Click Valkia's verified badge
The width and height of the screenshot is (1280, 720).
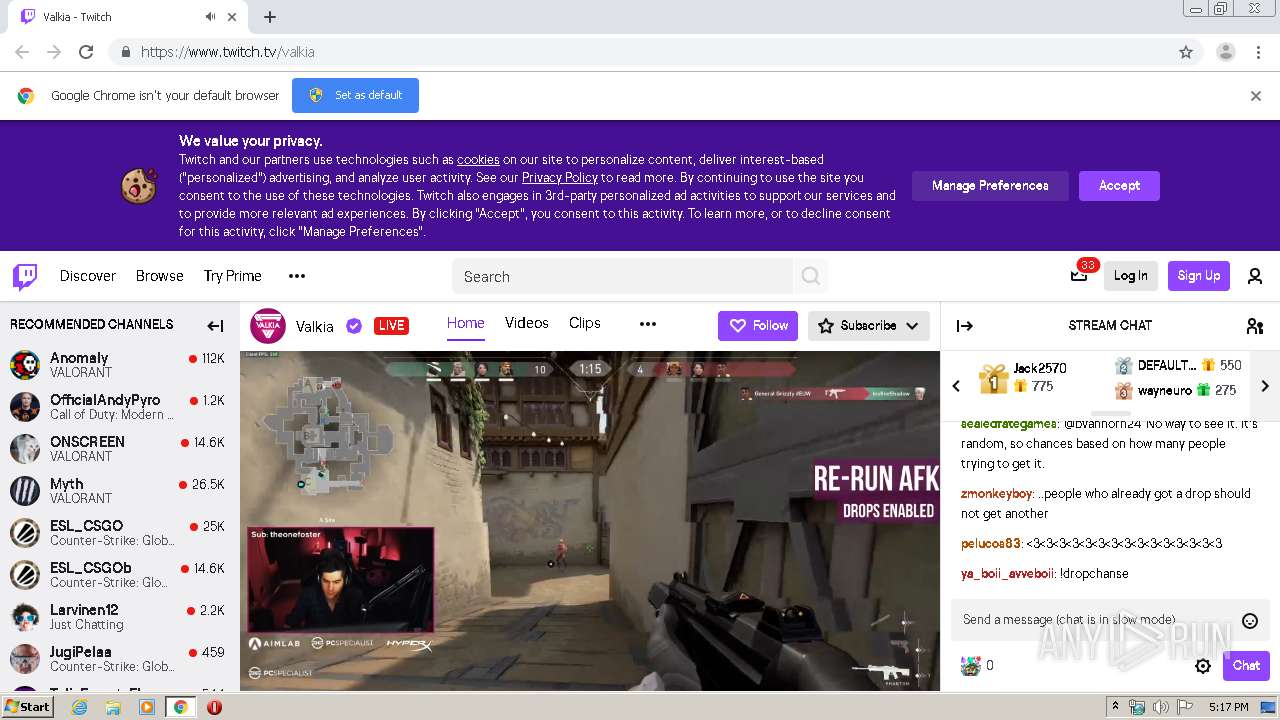click(354, 326)
